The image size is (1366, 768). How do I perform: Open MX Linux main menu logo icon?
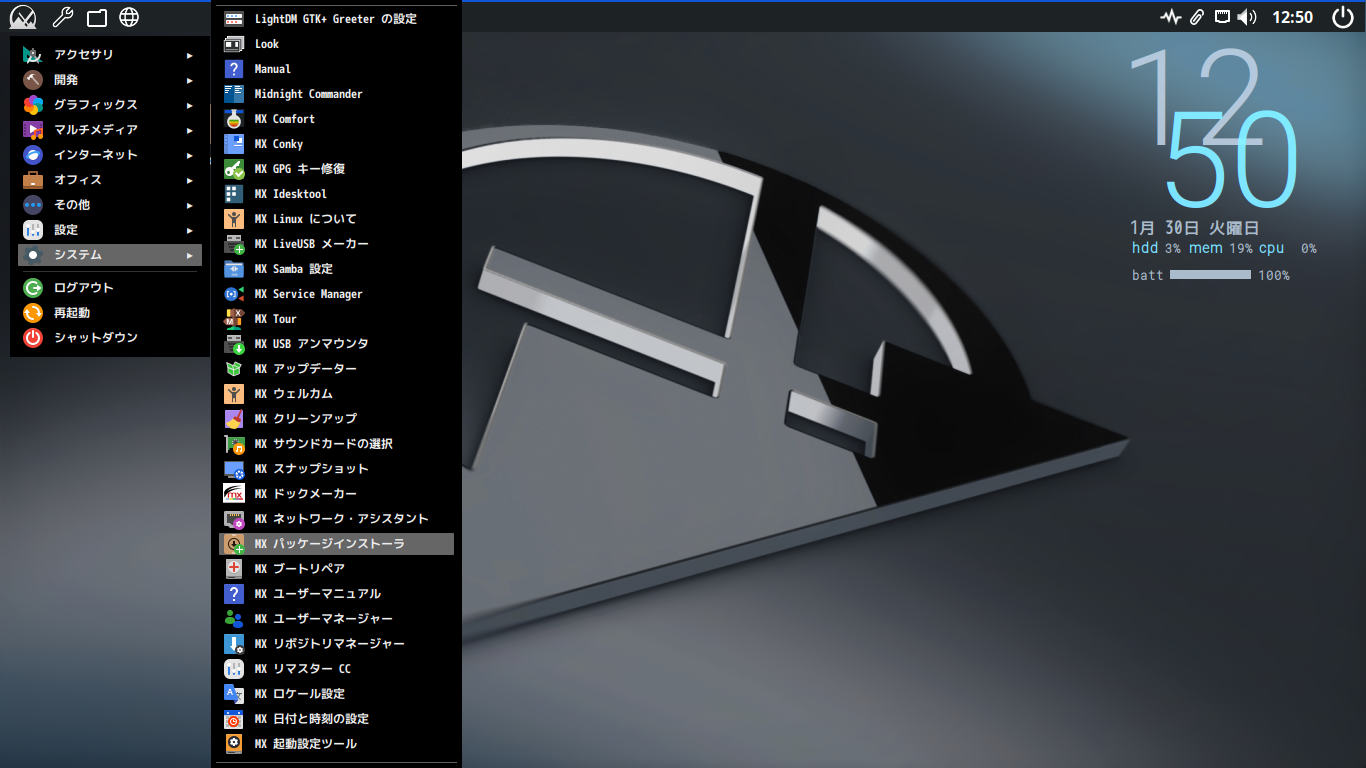[x=23, y=17]
